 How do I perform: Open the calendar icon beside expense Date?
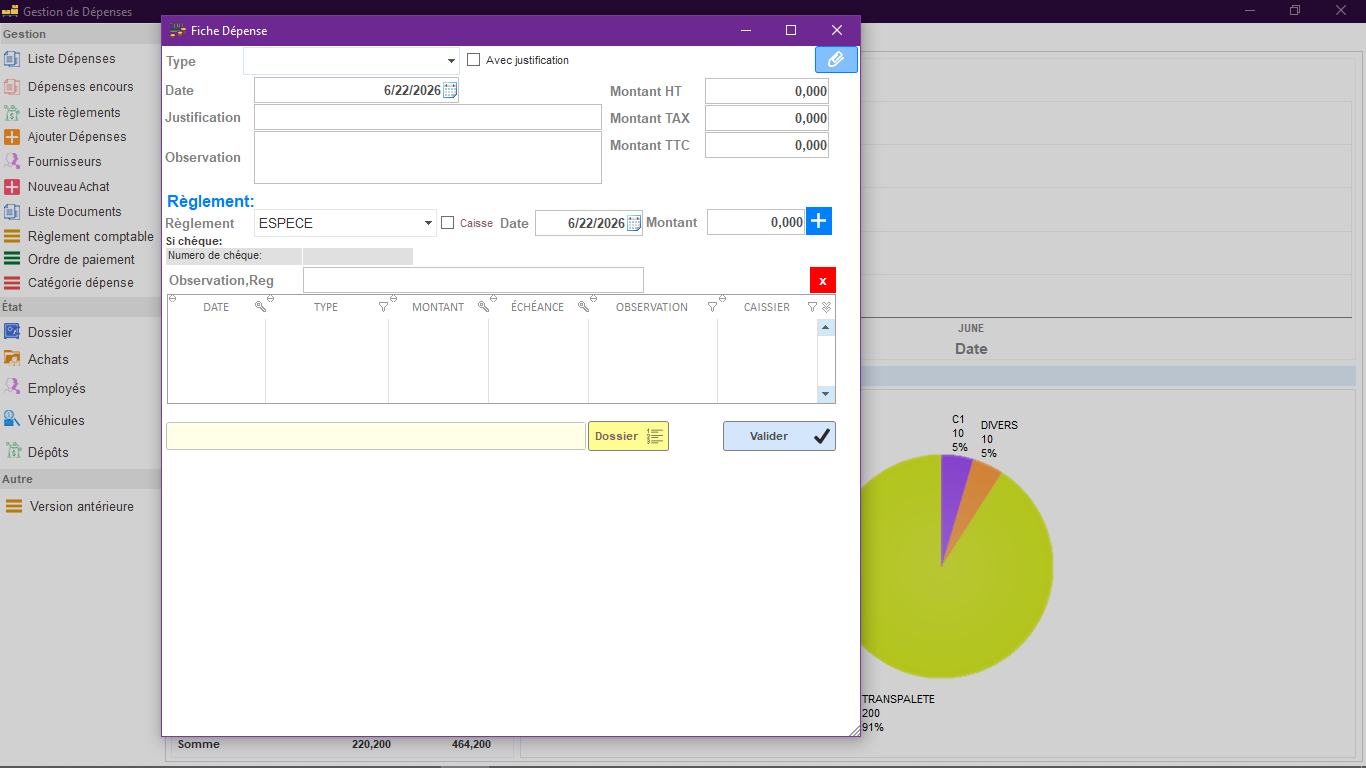coord(450,90)
